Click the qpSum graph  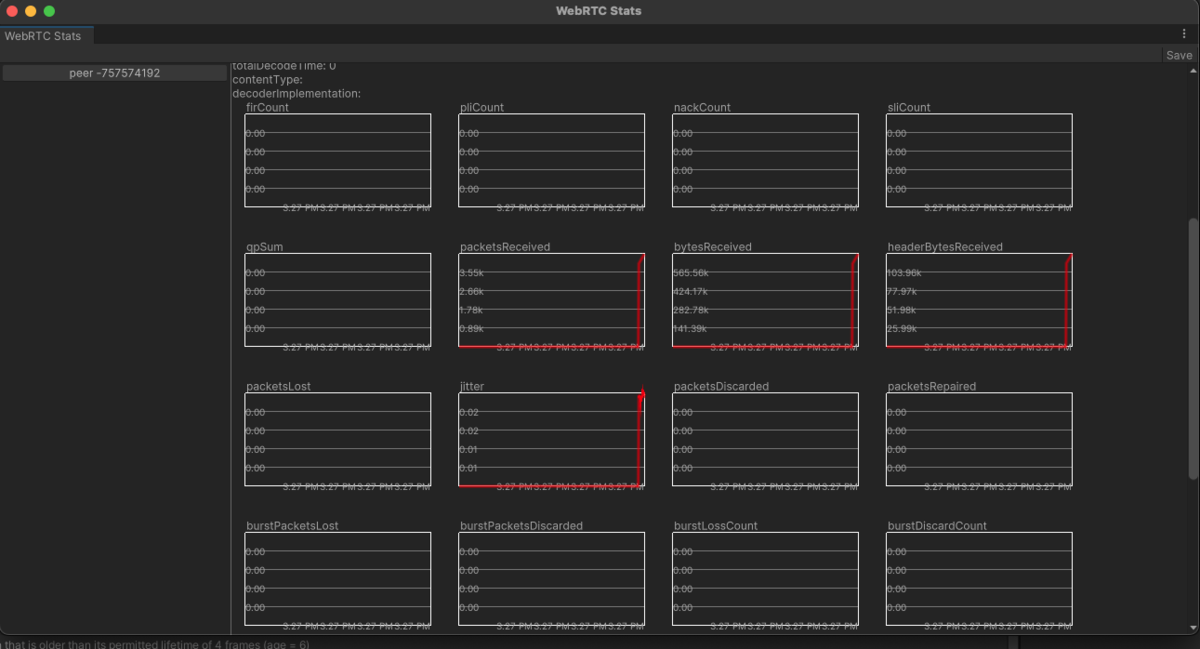click(x=338, y=300)
